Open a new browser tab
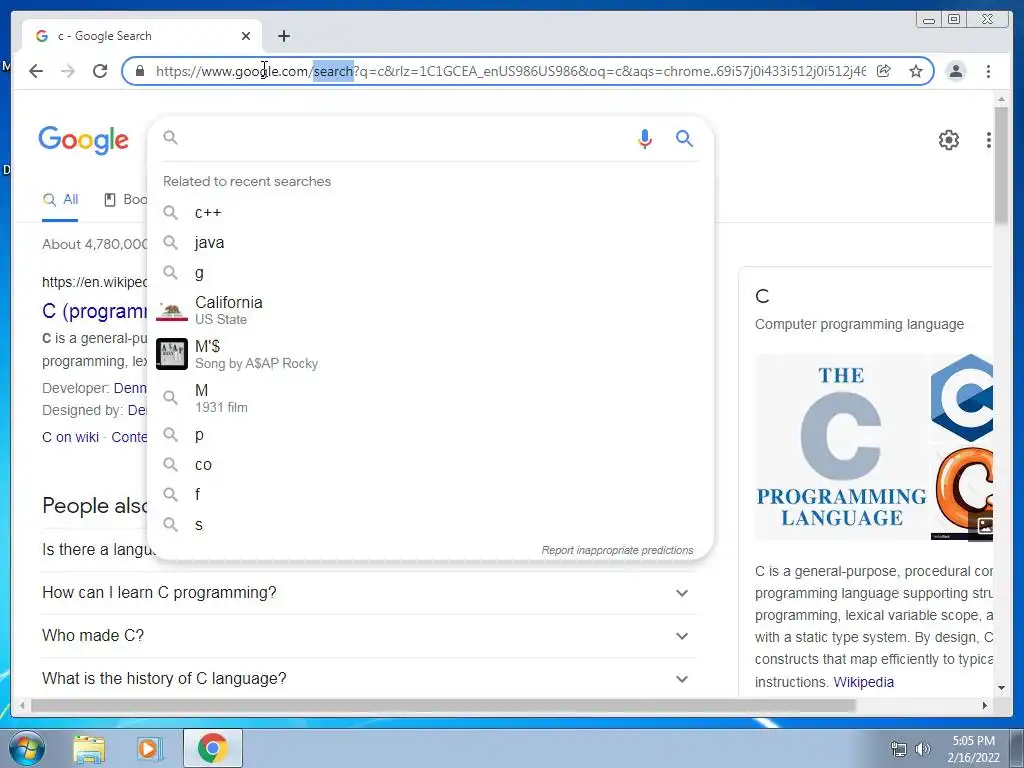The height and width of the screenshot is (768, 1024). (283, 36)
